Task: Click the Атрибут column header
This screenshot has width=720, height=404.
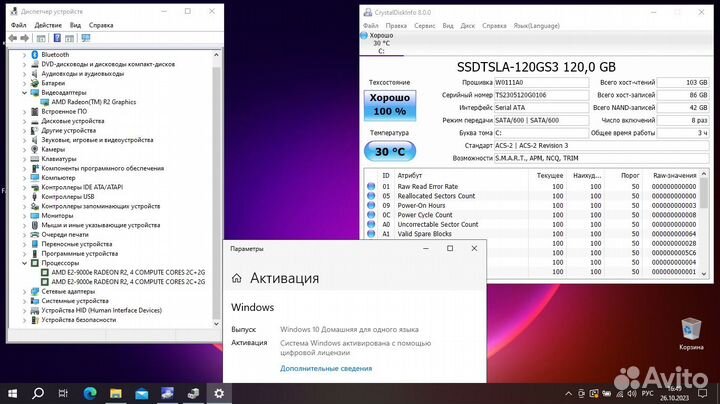Action: tap(410, 175)
